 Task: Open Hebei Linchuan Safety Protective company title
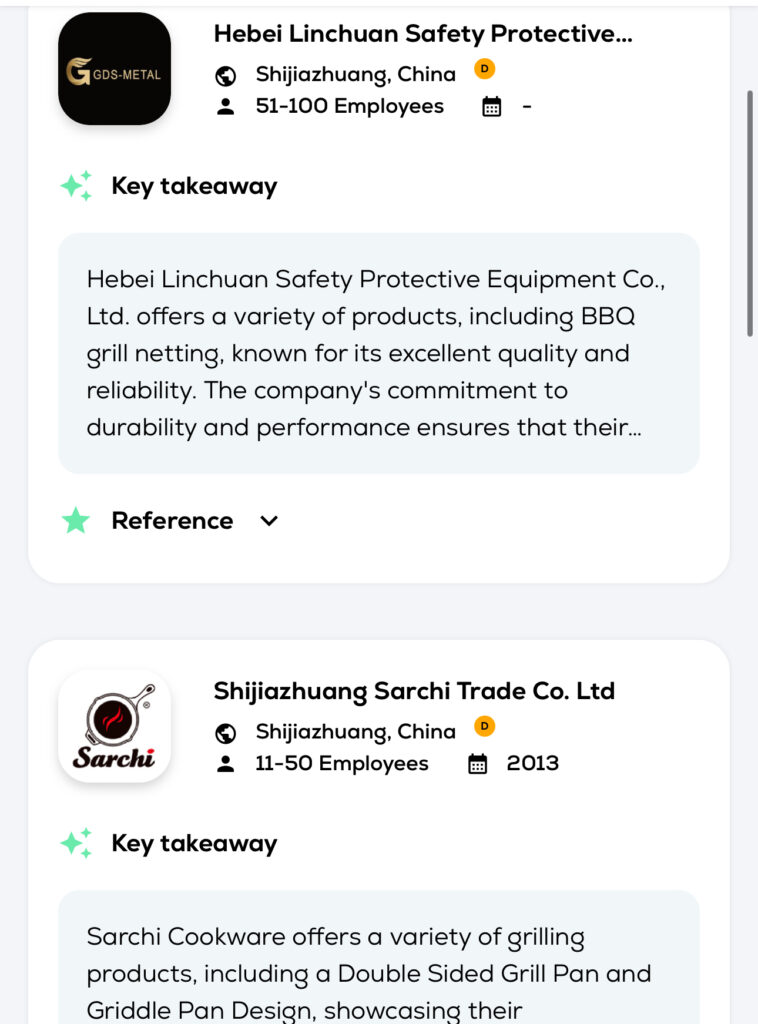pyautogui.click(x=423, y=34)
